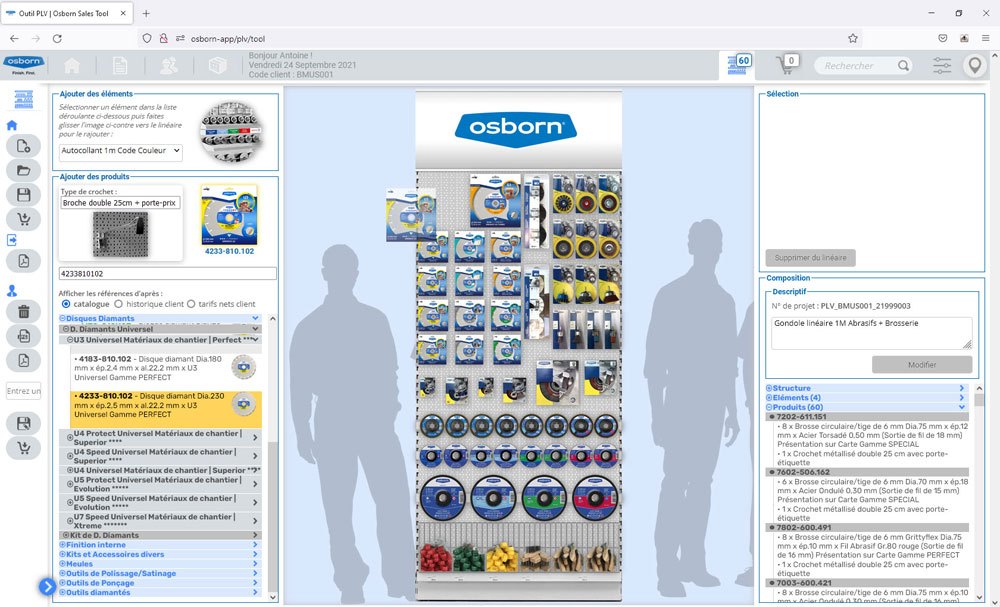The width and height of the screenshot is (1000, 607).
Task: Open the shopping cart showing 0
Action: click(x=787, y=65)
